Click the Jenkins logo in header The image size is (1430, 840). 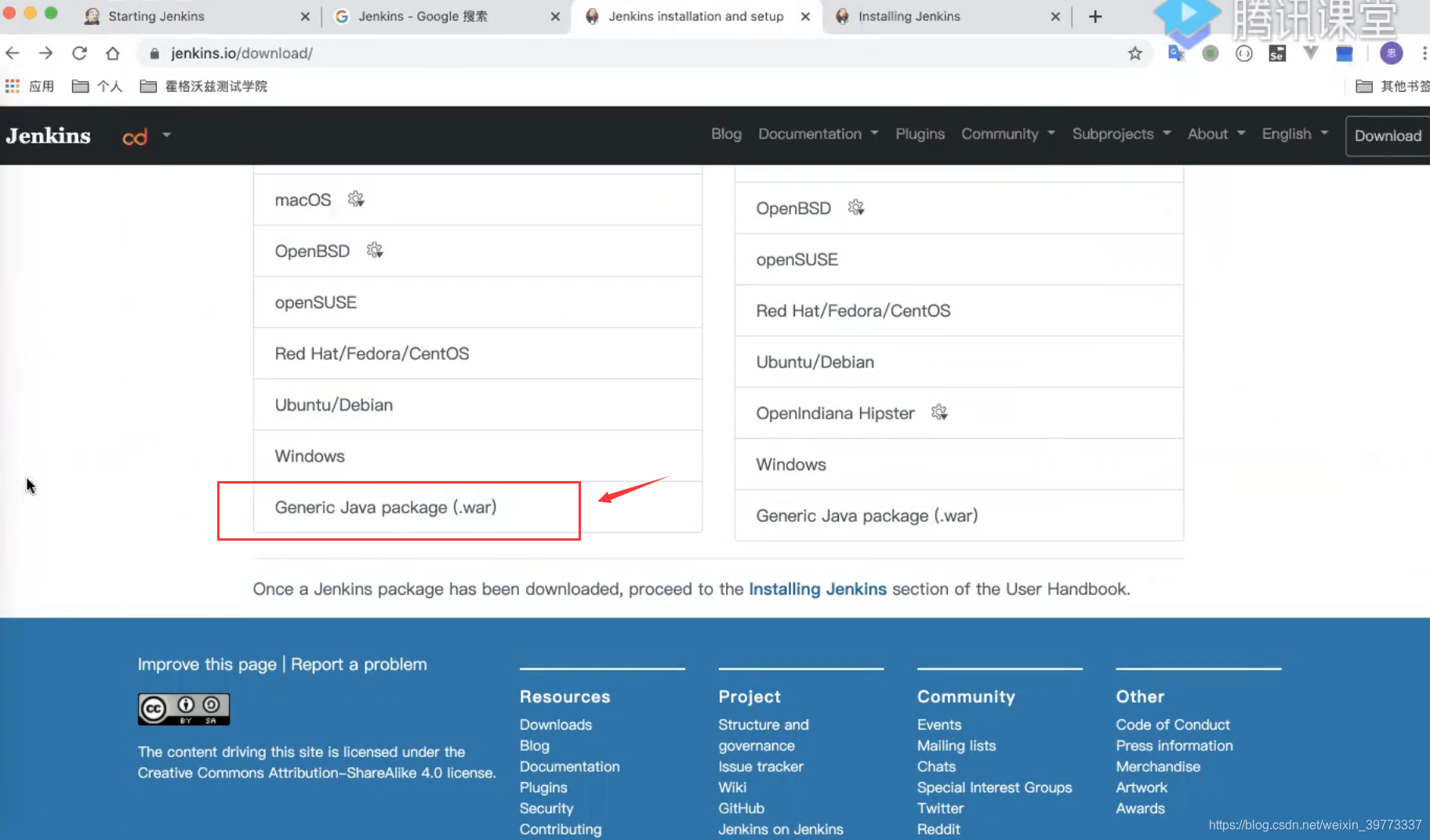[49, 136]
